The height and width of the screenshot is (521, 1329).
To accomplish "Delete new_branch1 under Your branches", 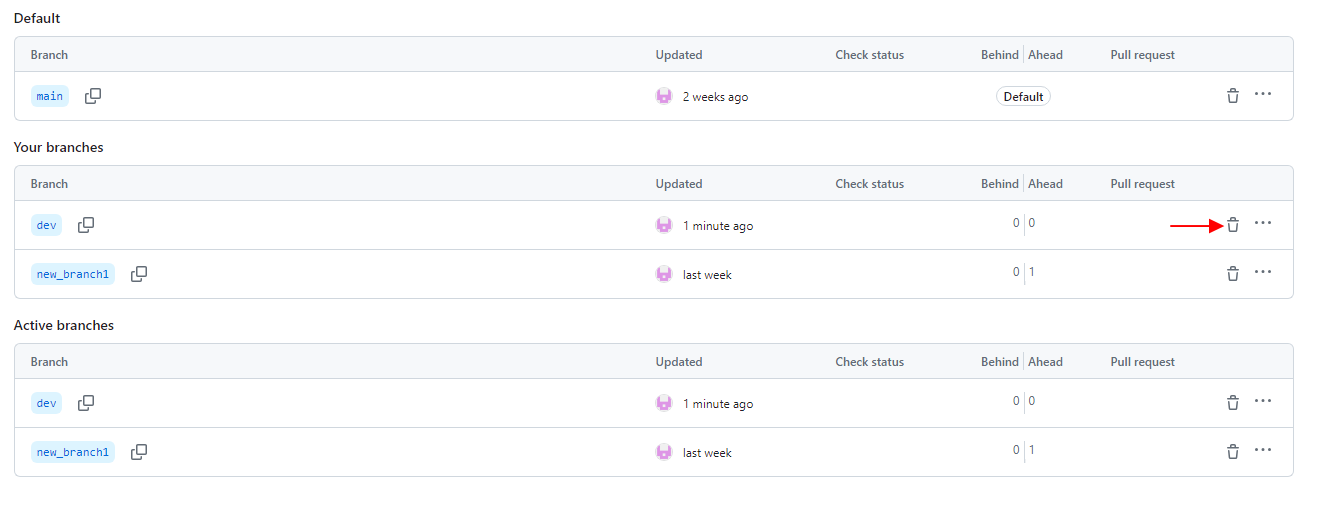I will click(1233, 274).
